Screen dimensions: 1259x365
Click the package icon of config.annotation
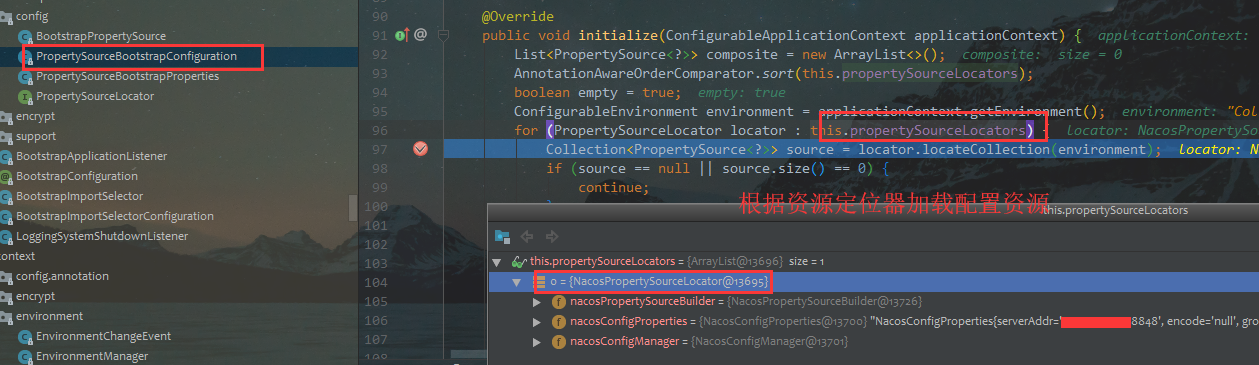(x=6, y=276)
